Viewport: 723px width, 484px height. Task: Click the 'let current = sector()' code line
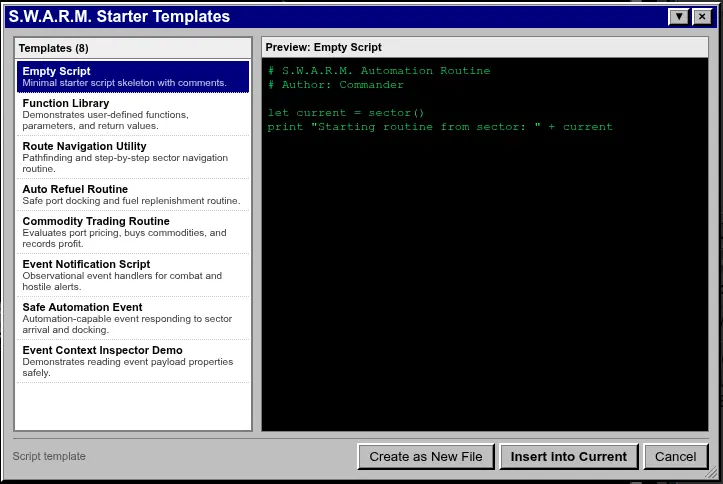pyautogui.click(x=346, y=113)
